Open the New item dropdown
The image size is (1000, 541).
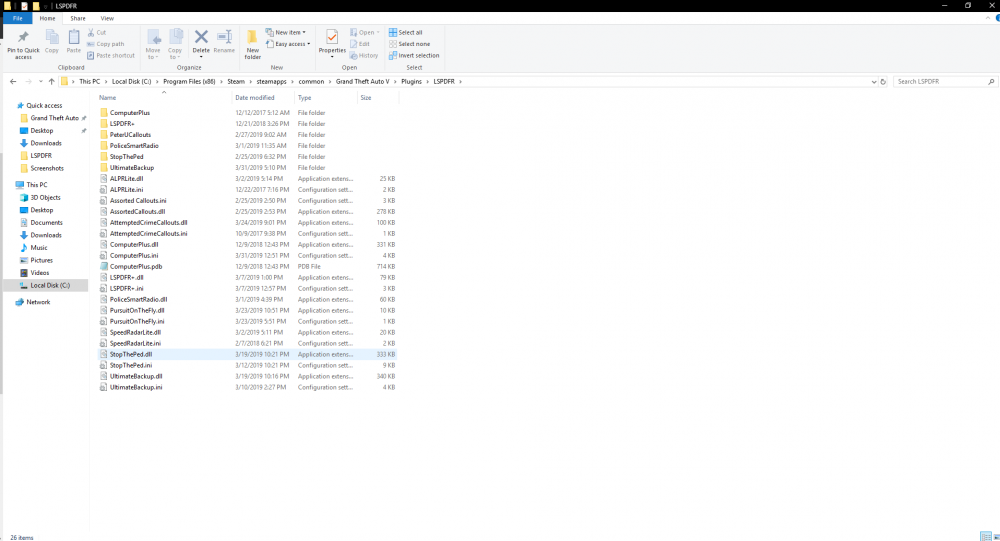click(x=286, y=33)
